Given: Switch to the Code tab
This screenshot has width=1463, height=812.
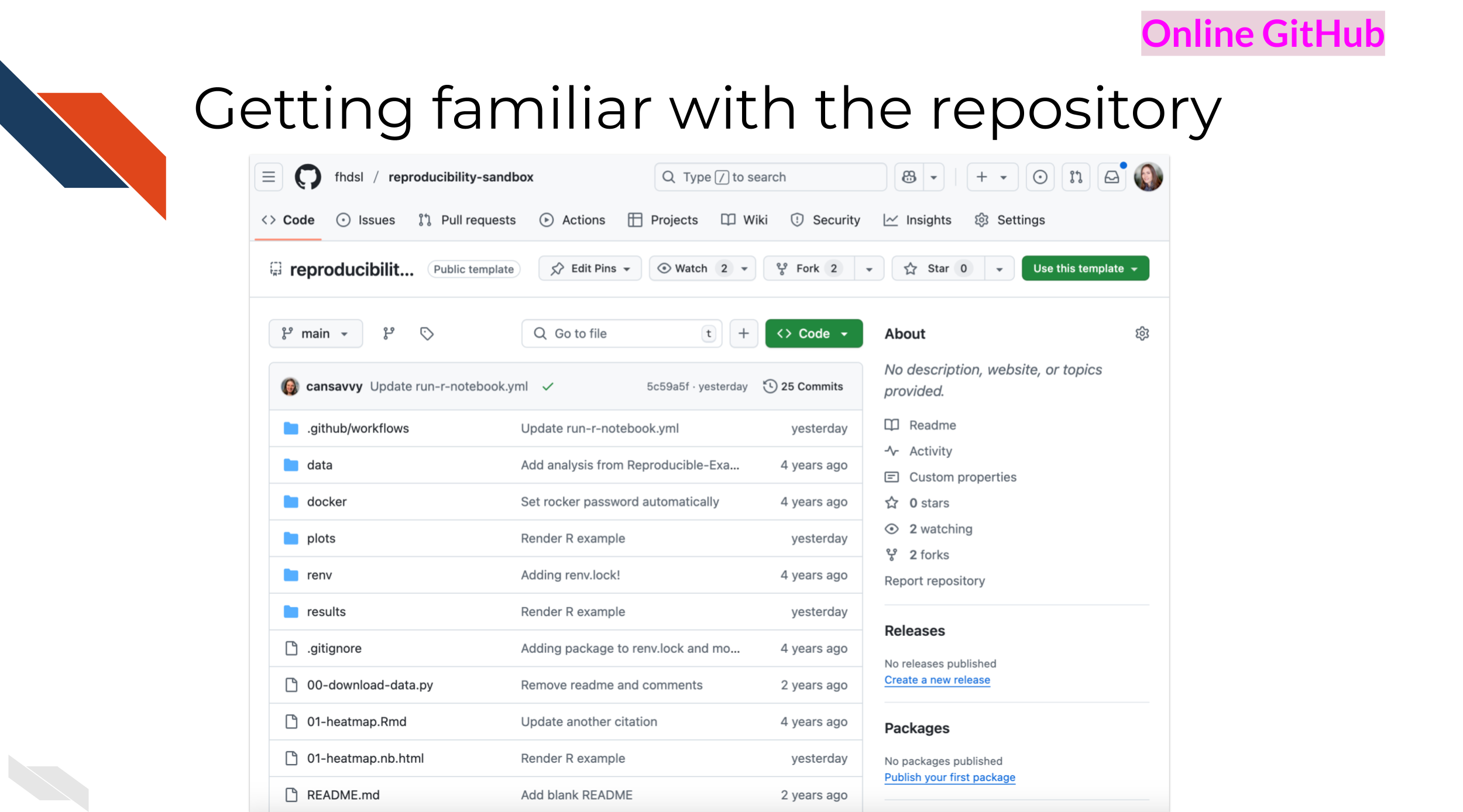Looking at the screenshot, I should pyautogui.click(x=288, y=220).
